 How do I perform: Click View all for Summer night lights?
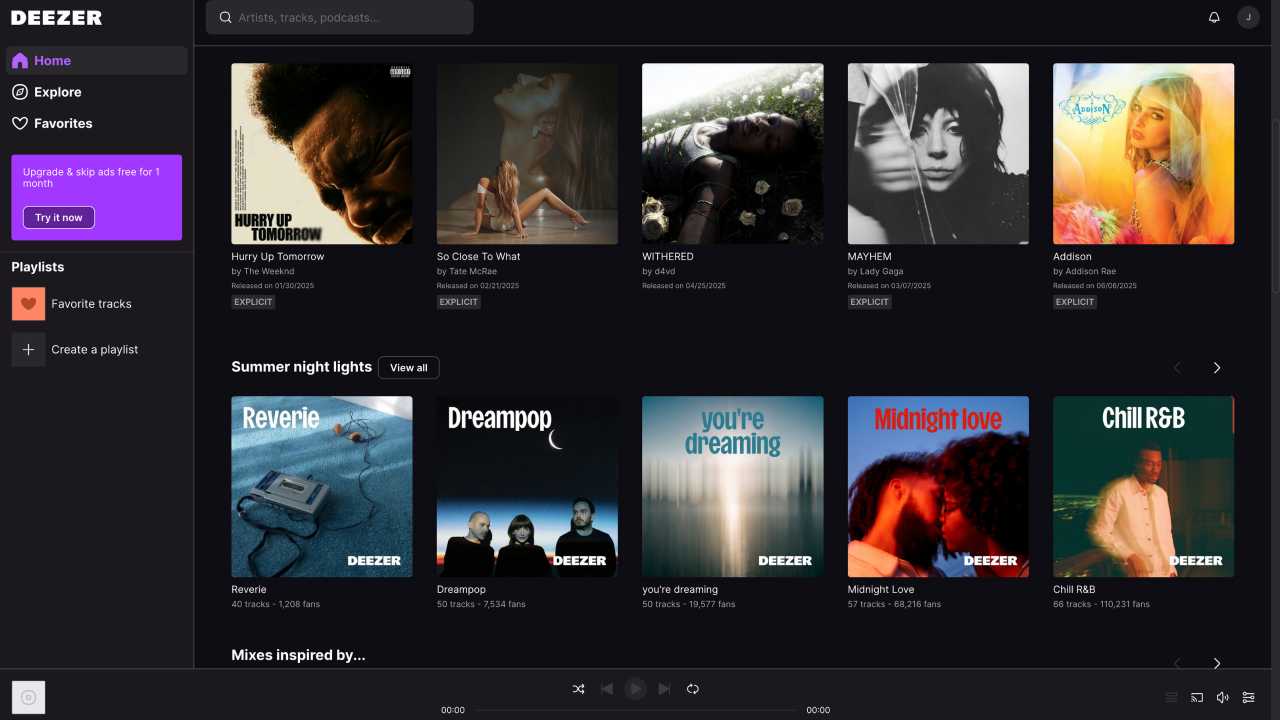click(x=409, y=368)
